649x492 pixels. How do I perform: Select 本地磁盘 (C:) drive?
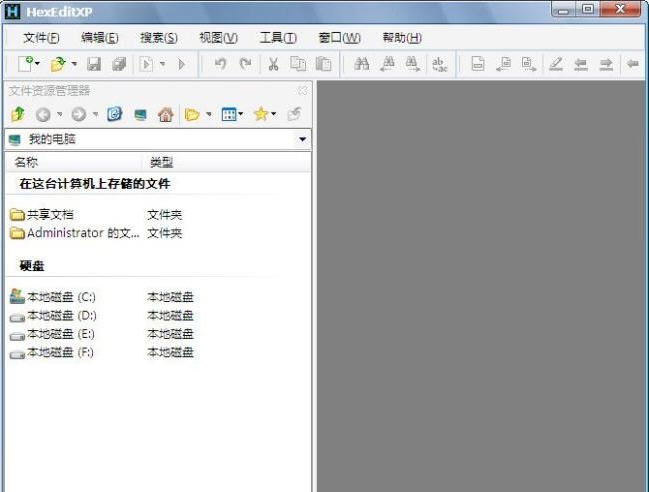[60, 297]
